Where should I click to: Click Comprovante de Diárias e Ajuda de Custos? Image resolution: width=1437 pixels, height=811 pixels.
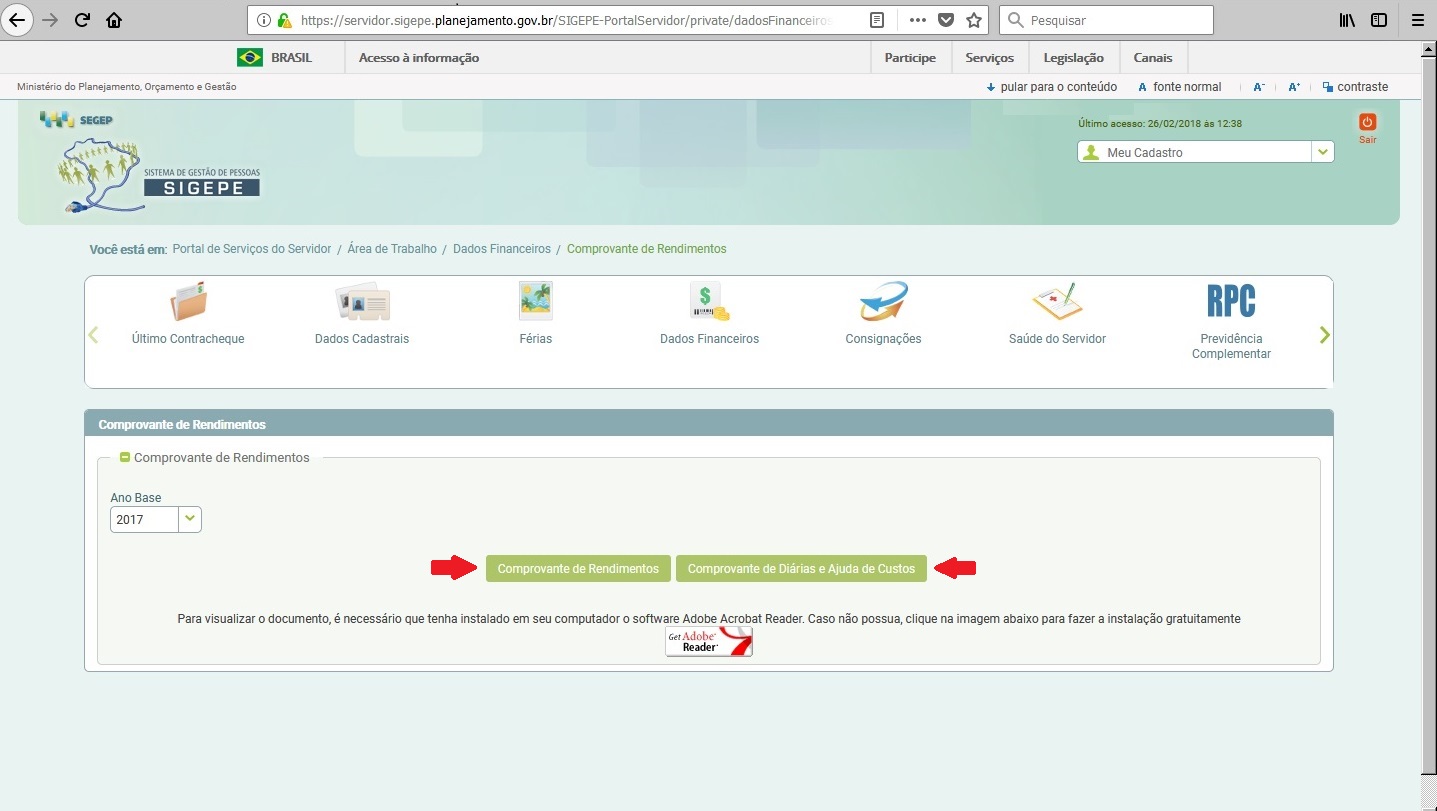click(801, 569)
